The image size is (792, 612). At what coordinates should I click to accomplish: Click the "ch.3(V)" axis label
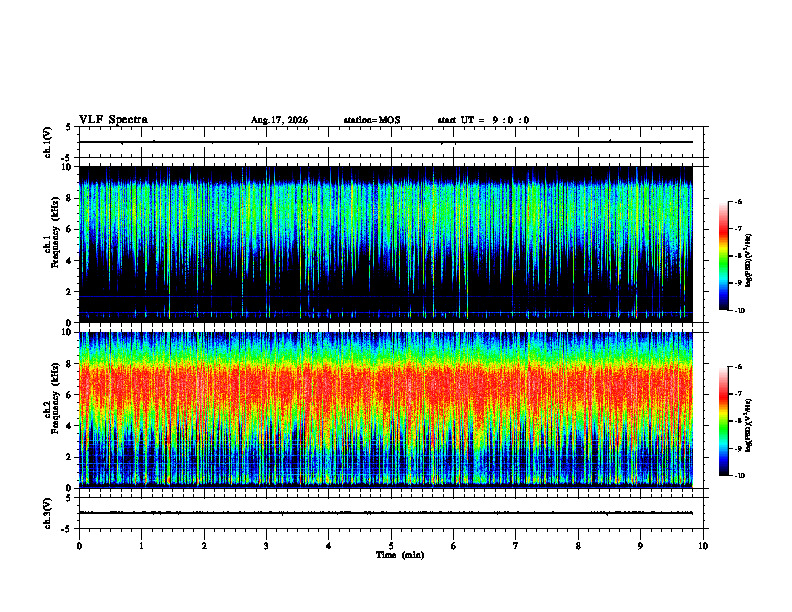point(48,514)
